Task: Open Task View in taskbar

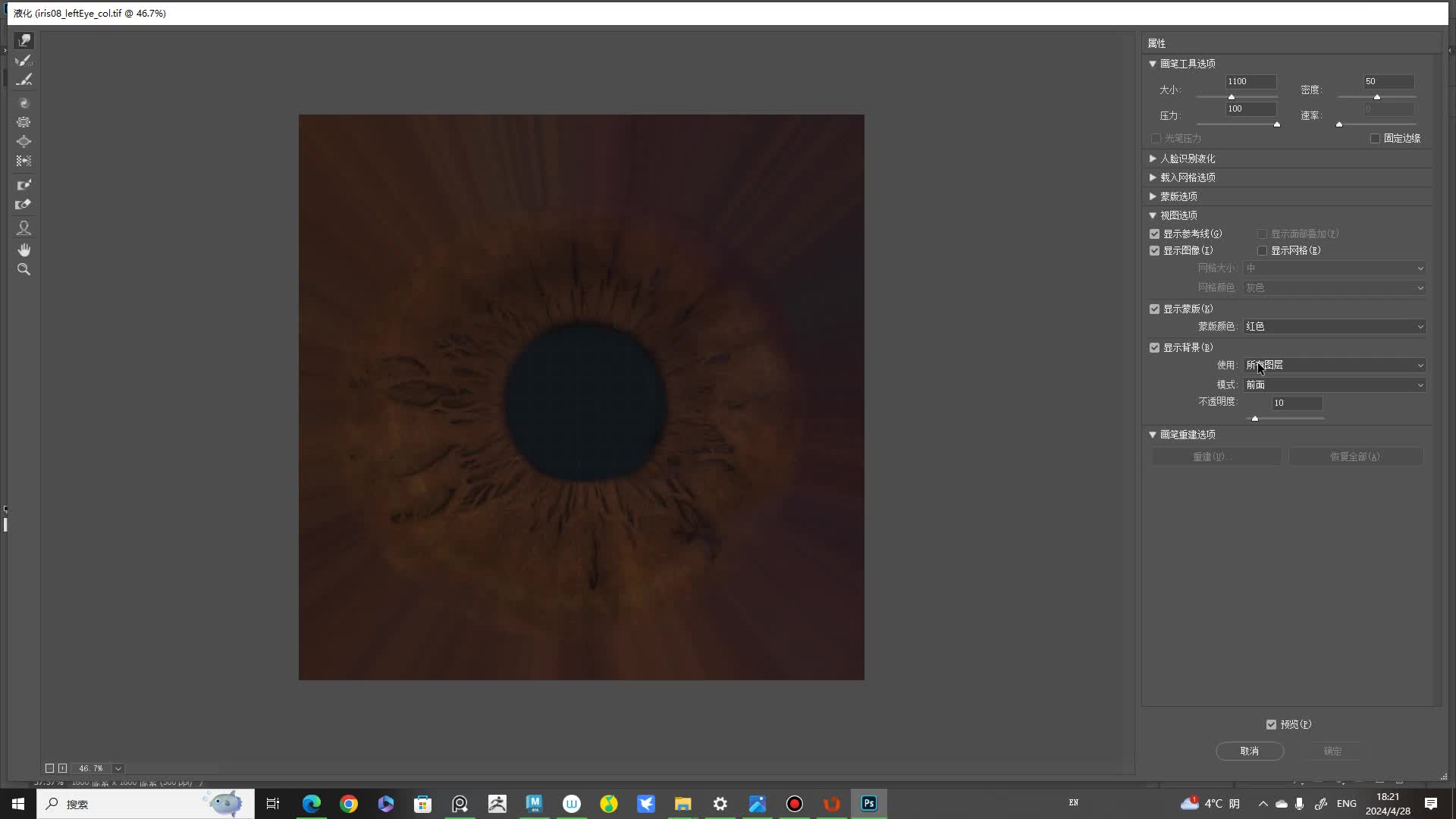Action: [273, 804]
